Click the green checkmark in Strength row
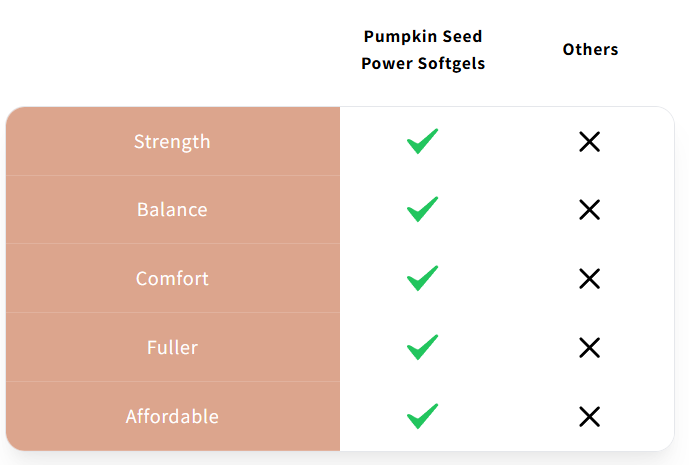Screen dimensions: 689x465 click(x=423, y=141)
